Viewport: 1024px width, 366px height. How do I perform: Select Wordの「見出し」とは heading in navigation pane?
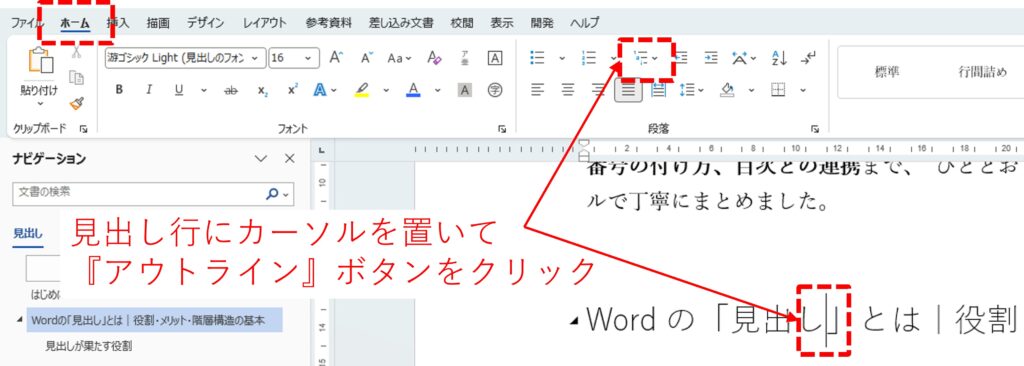[154, 320]
